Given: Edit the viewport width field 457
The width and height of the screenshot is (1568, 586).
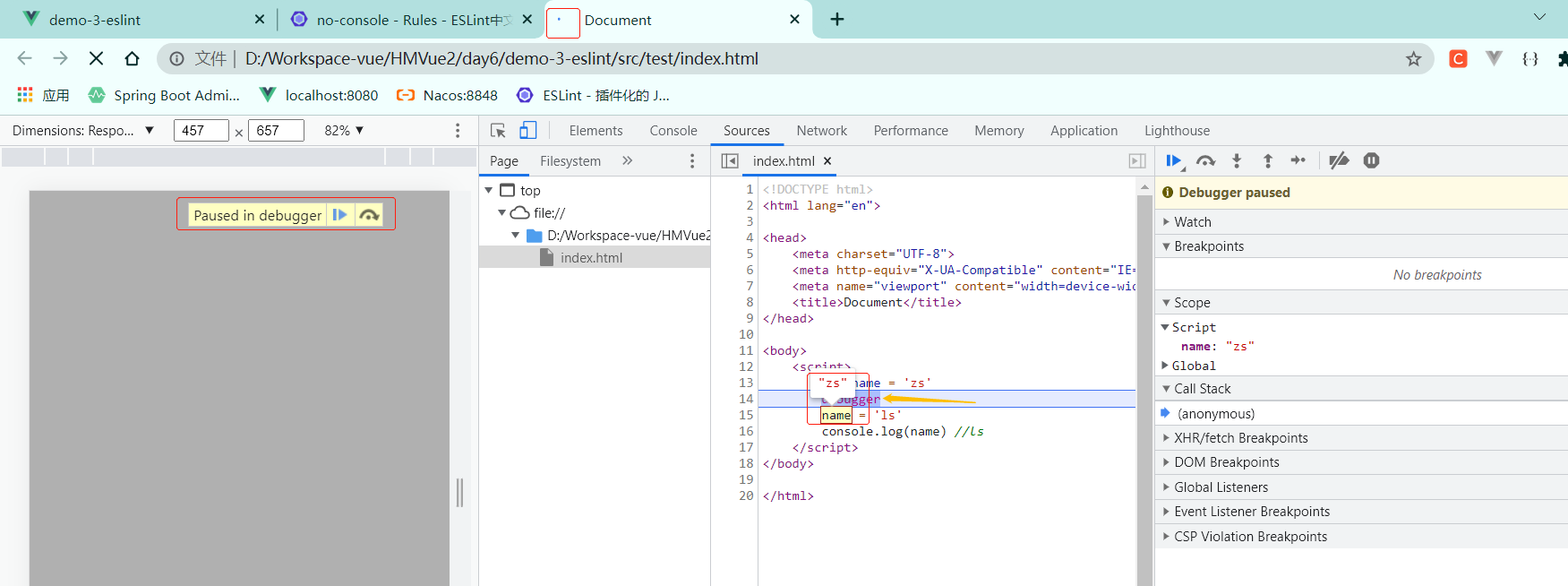Looking at the screenshot, I should pyautogui.click(x=201, y=131).
